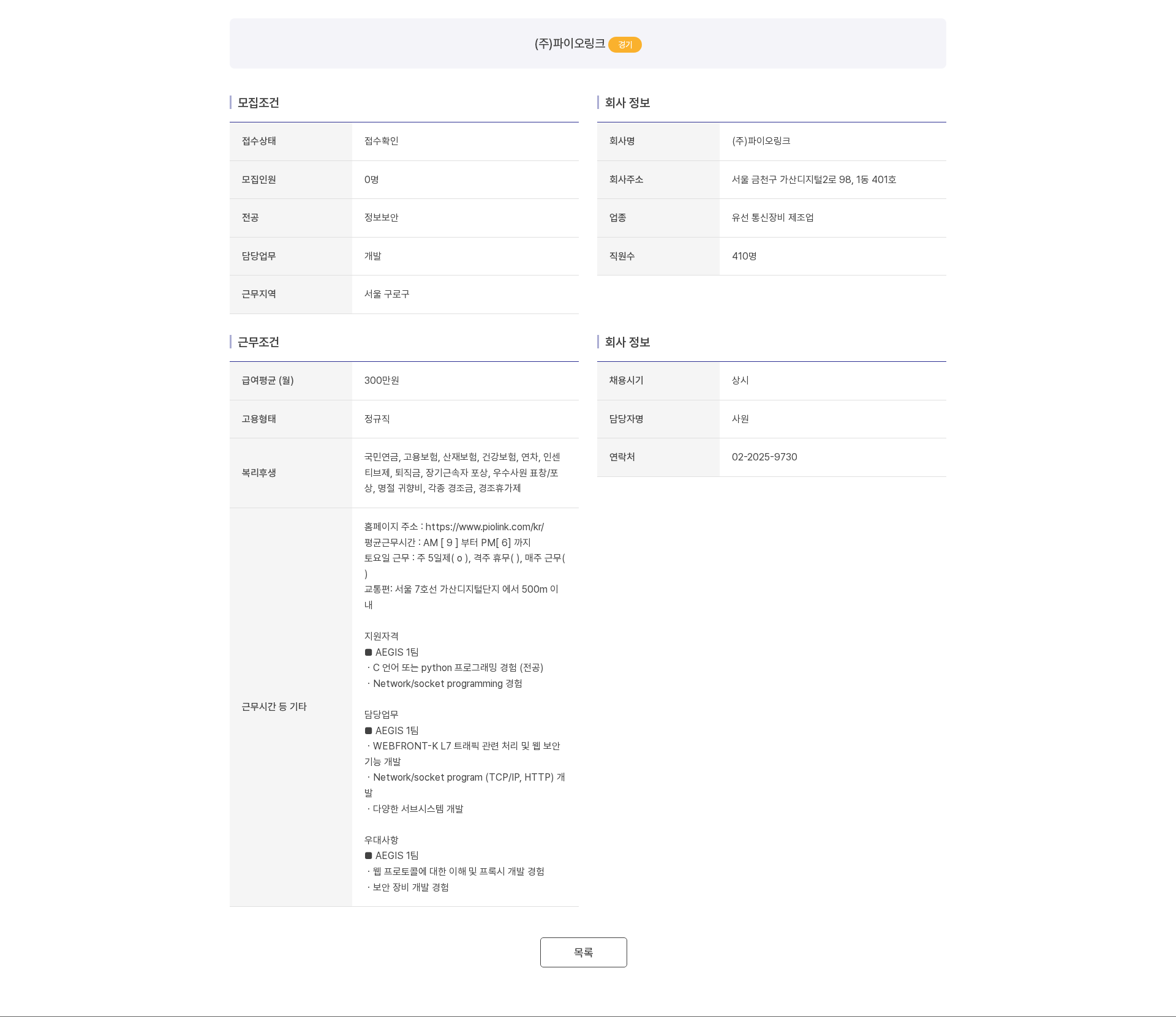1176x1017 pixels.
Task: Click the 토요일 근무 주 5일제 line
Action: click(464, 566)
